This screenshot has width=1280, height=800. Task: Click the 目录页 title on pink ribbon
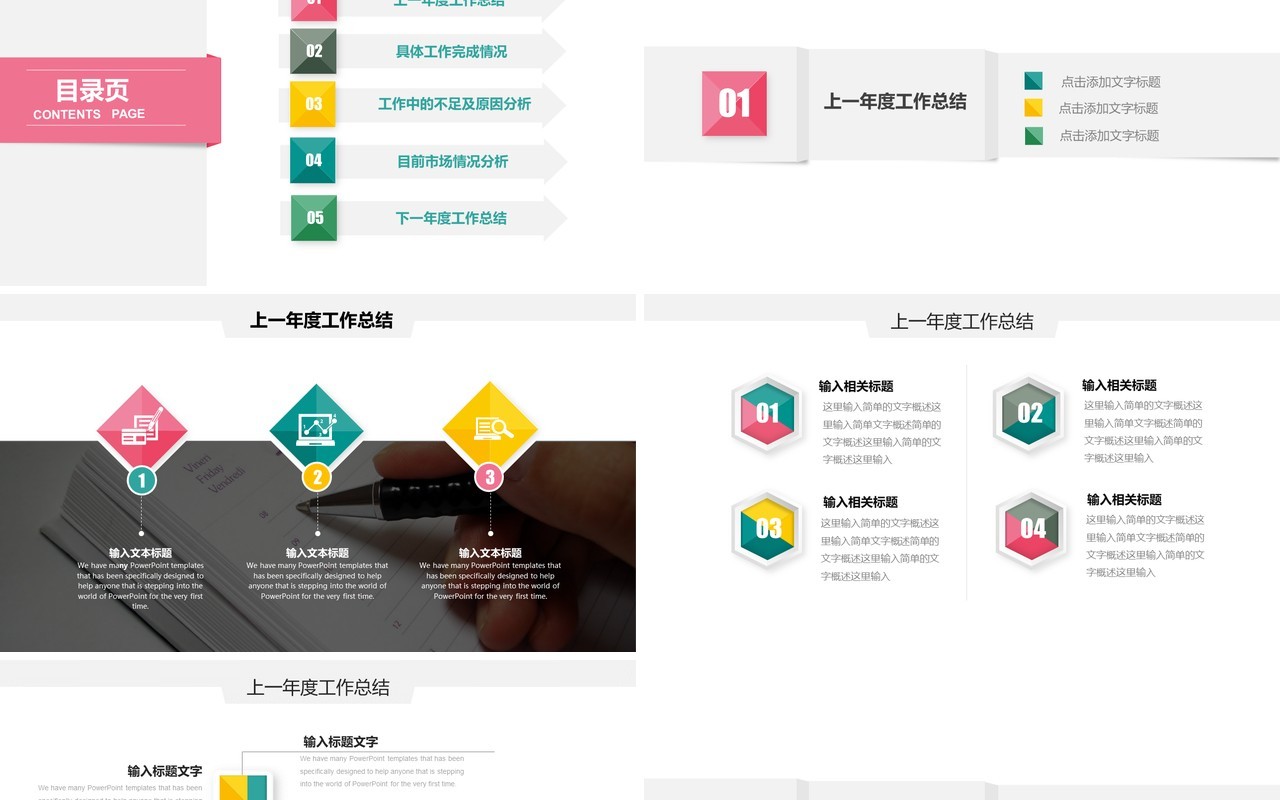click(x=92, y=90)
